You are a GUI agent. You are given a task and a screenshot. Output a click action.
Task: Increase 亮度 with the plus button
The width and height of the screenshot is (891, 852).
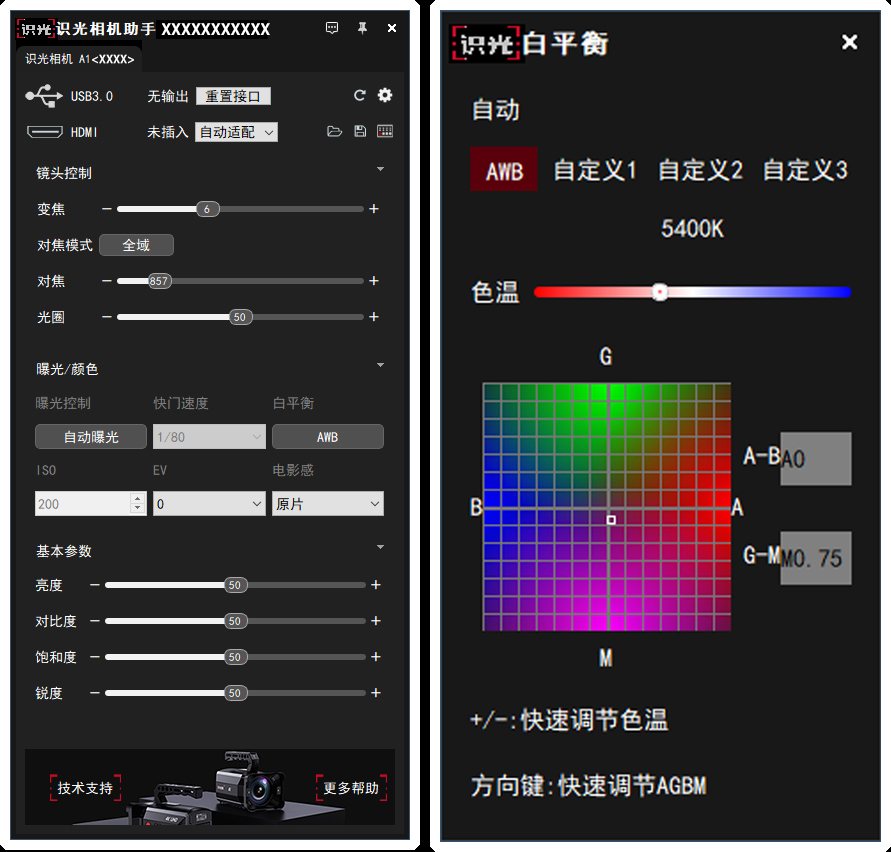(376, 585)
